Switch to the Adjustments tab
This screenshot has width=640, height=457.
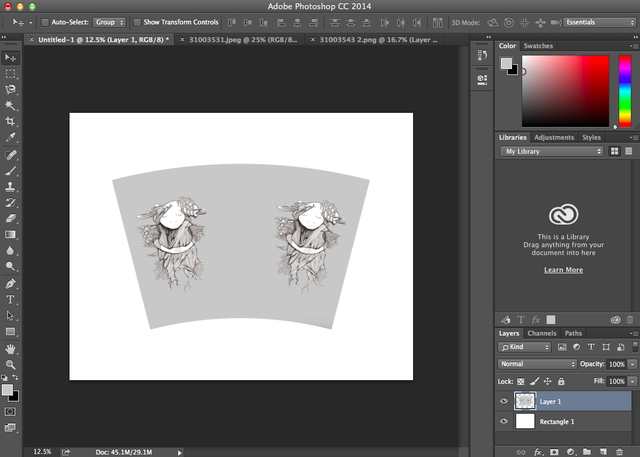pyautogui.click(x=554, y=138)
